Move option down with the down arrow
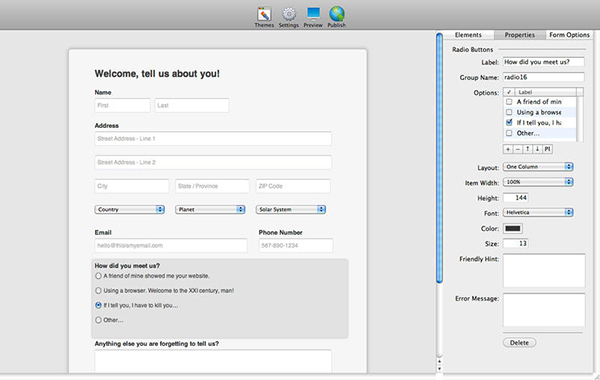The image size is (600, 380). pyautogui.click(x=537, y=149)
